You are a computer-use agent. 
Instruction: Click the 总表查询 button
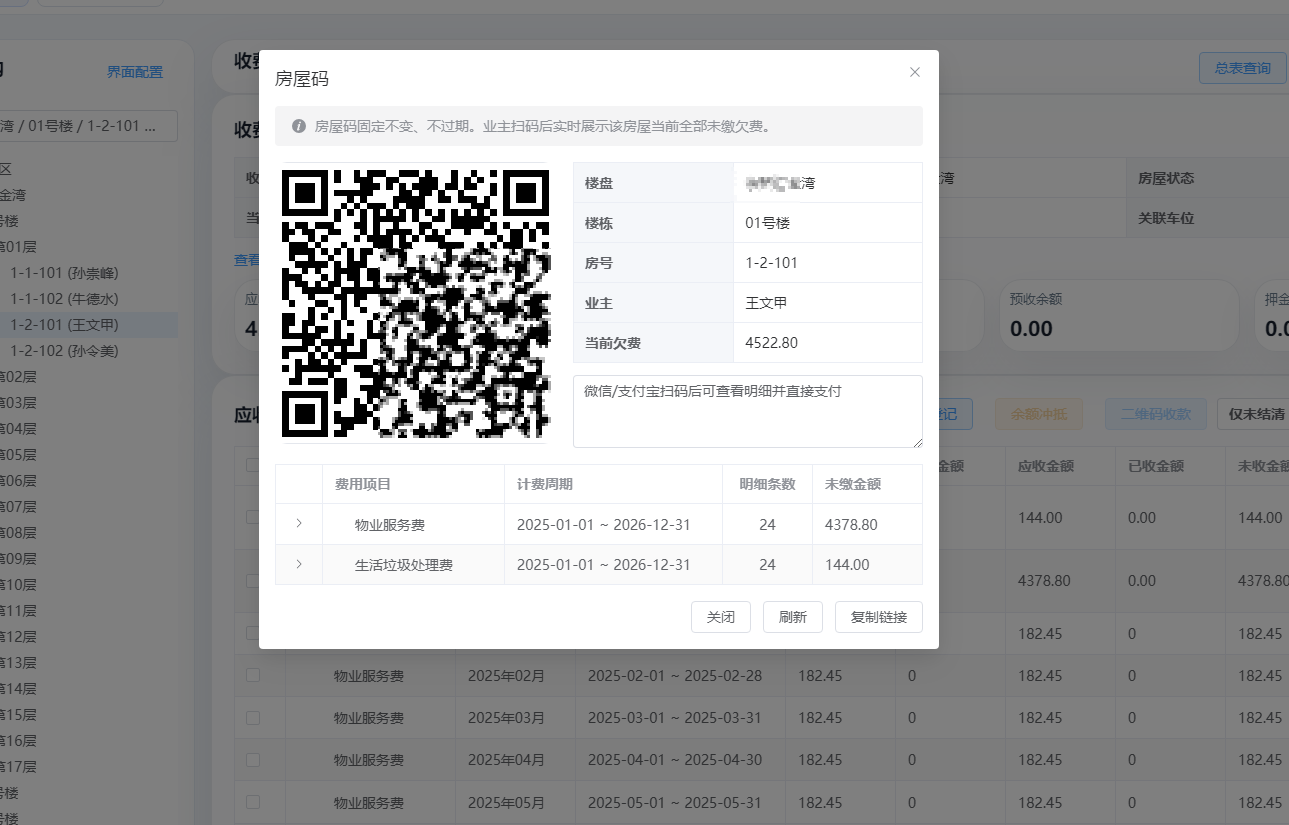[1243, 68]
